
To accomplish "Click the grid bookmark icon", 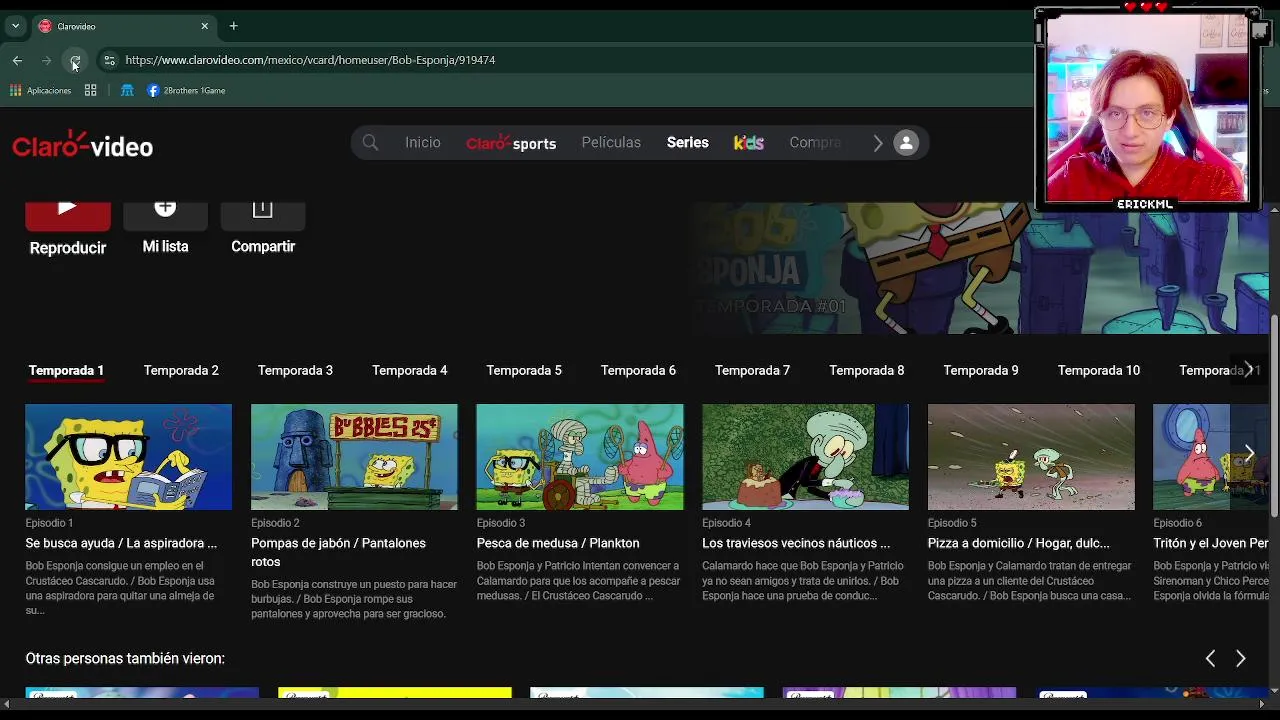I will point(90,90).
